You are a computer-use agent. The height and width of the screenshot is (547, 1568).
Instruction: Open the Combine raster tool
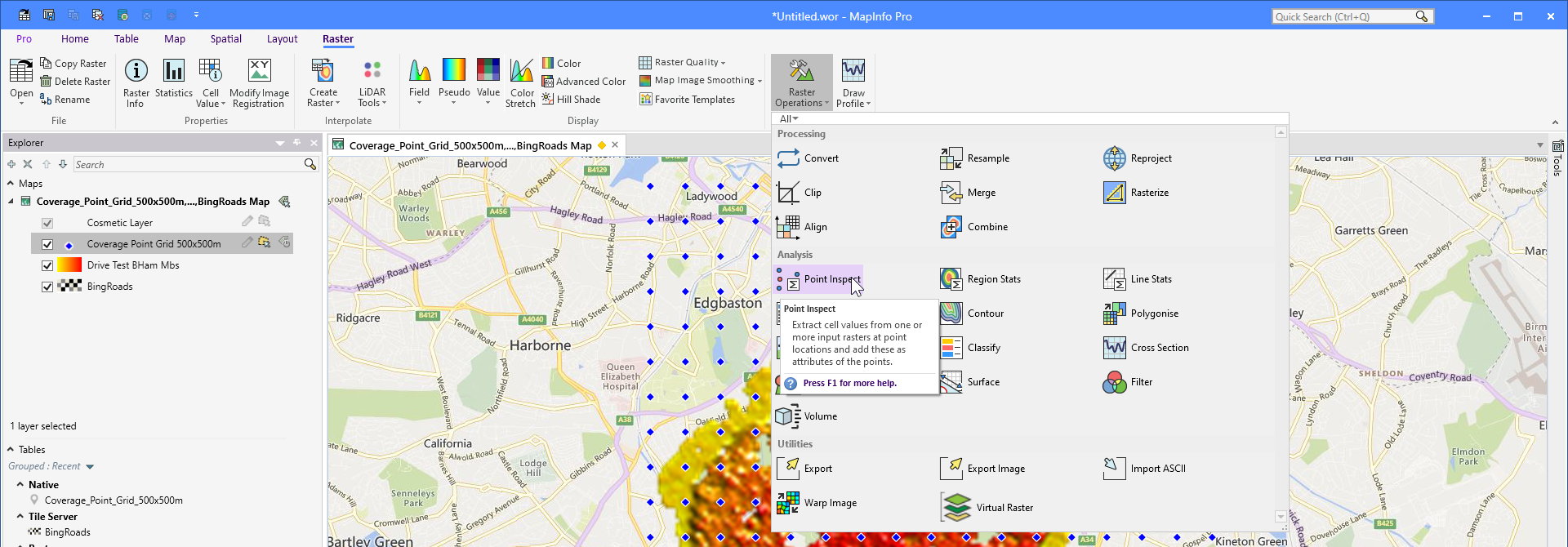pyautogui.click(x=973, y=227)
